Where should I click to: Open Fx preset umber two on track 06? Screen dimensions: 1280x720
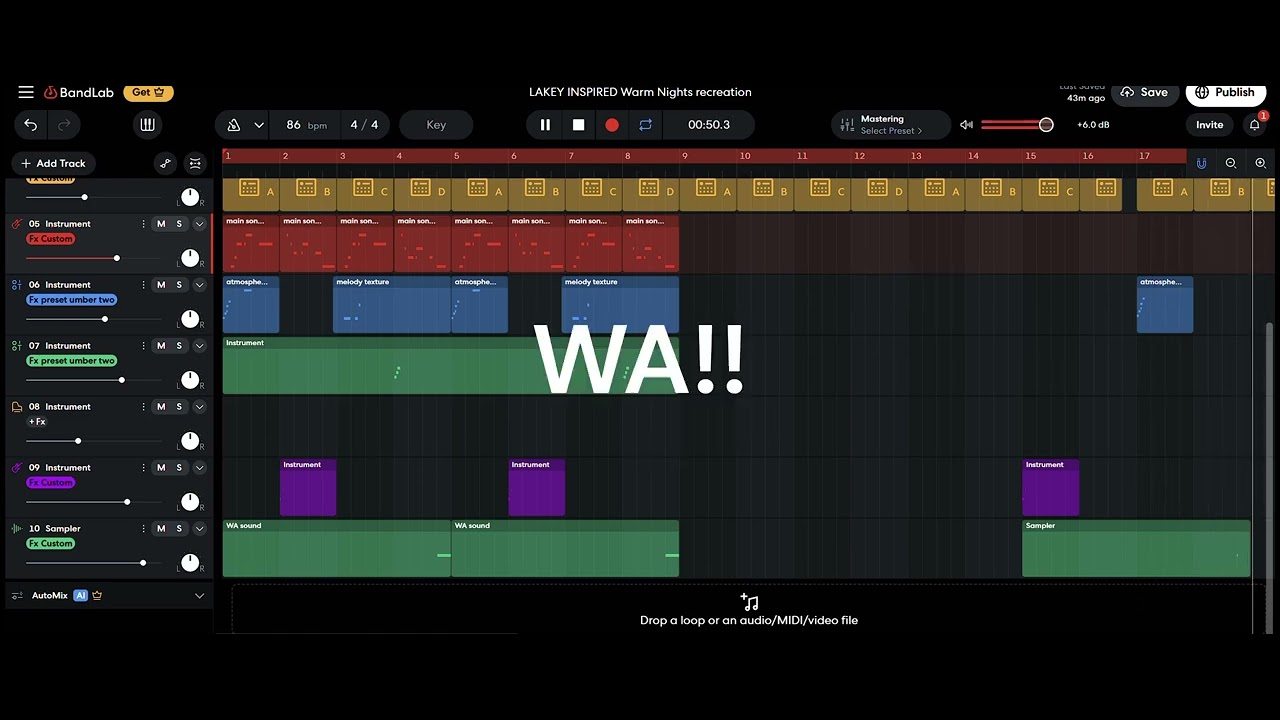pyautogui.click(x=71, y=300)
